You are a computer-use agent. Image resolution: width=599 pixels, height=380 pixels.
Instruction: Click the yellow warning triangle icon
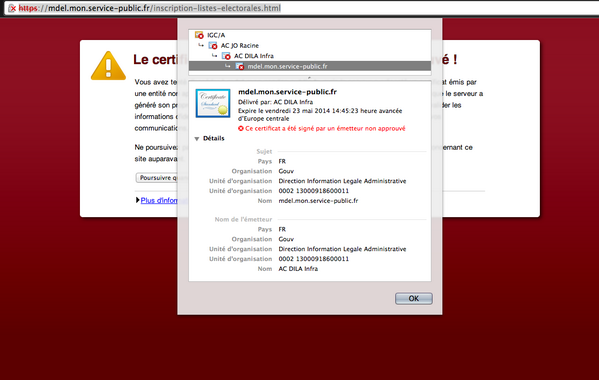[x=108, y=66]
